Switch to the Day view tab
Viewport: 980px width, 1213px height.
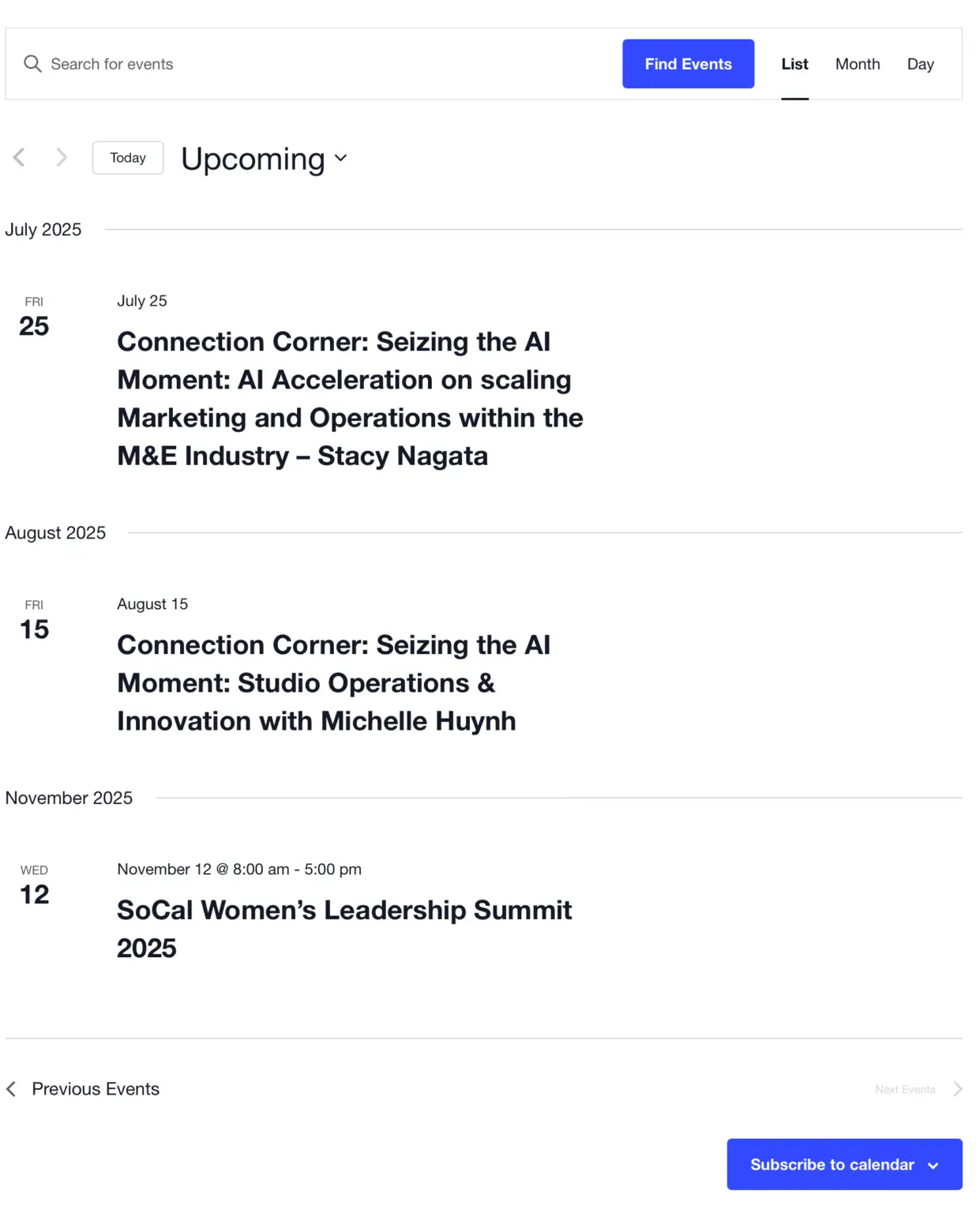pos(920,64)
